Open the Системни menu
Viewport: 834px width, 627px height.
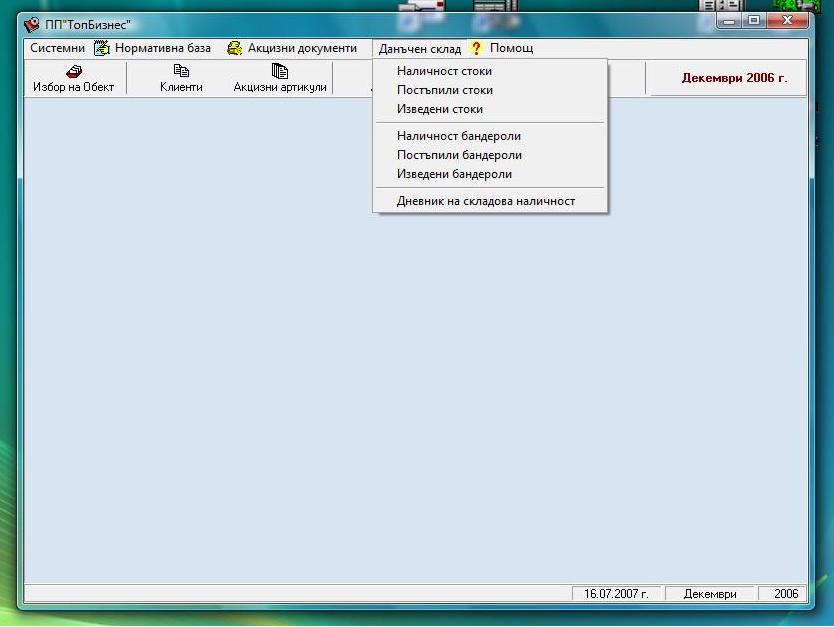point(57,48)
